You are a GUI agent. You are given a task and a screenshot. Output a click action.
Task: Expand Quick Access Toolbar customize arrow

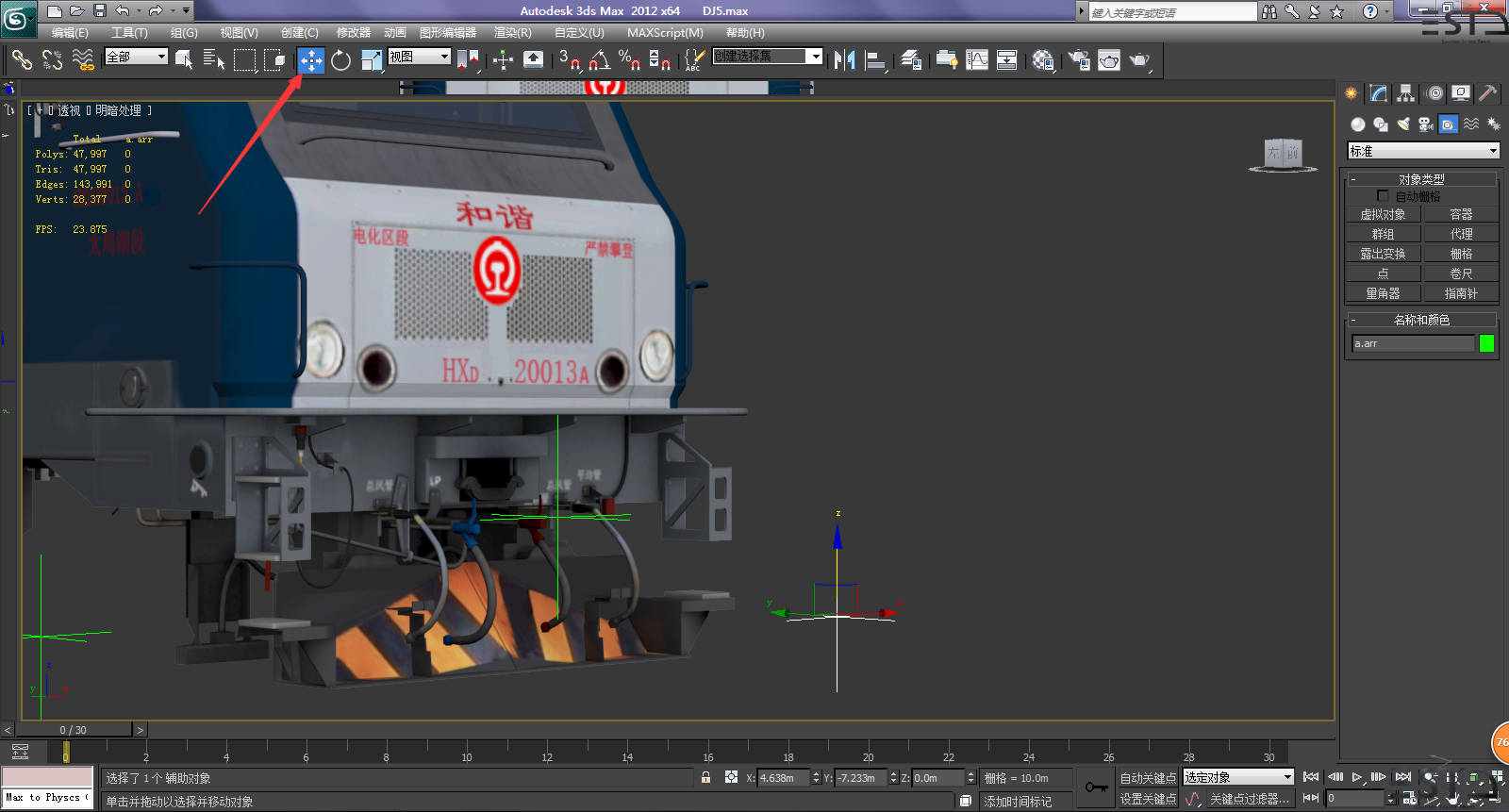click(x=186, y=11)
